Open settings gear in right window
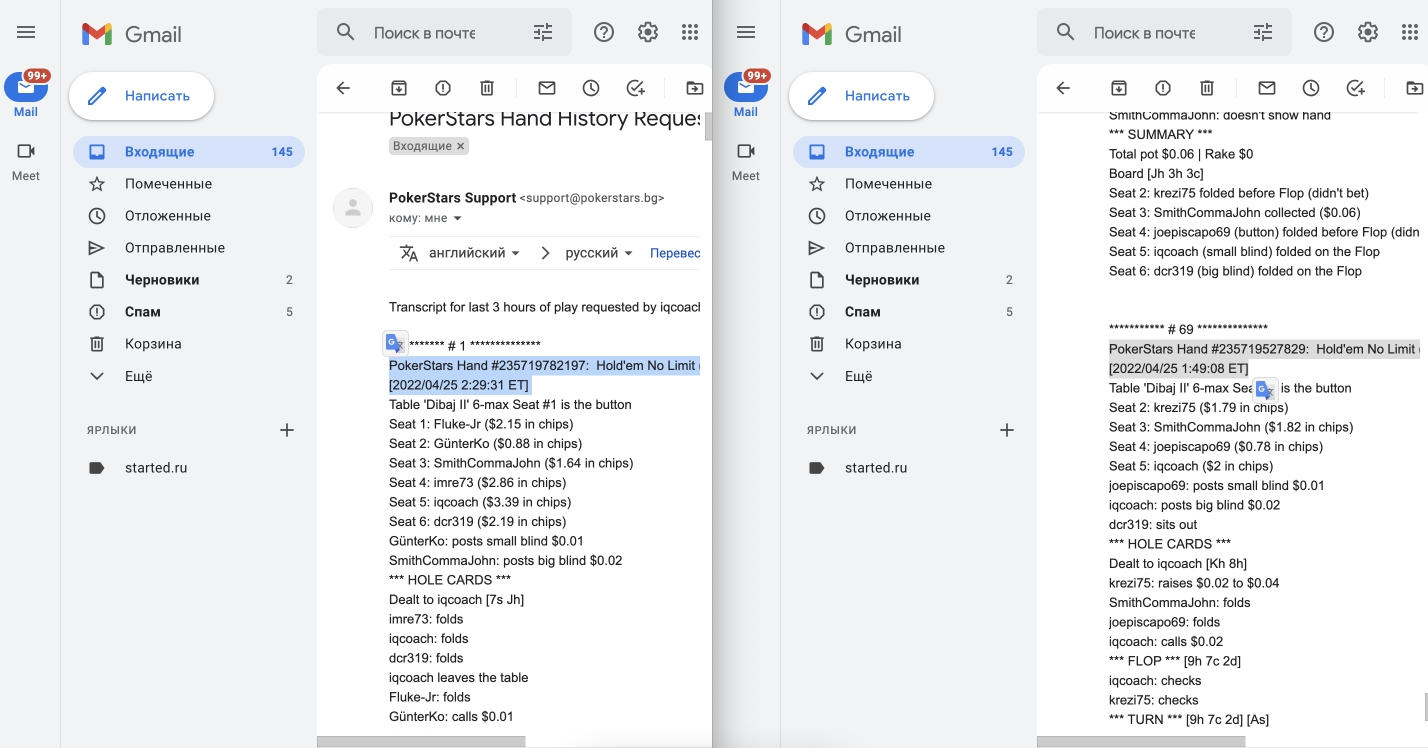Screen dimensions: 1428x748 coord(1368,32)
